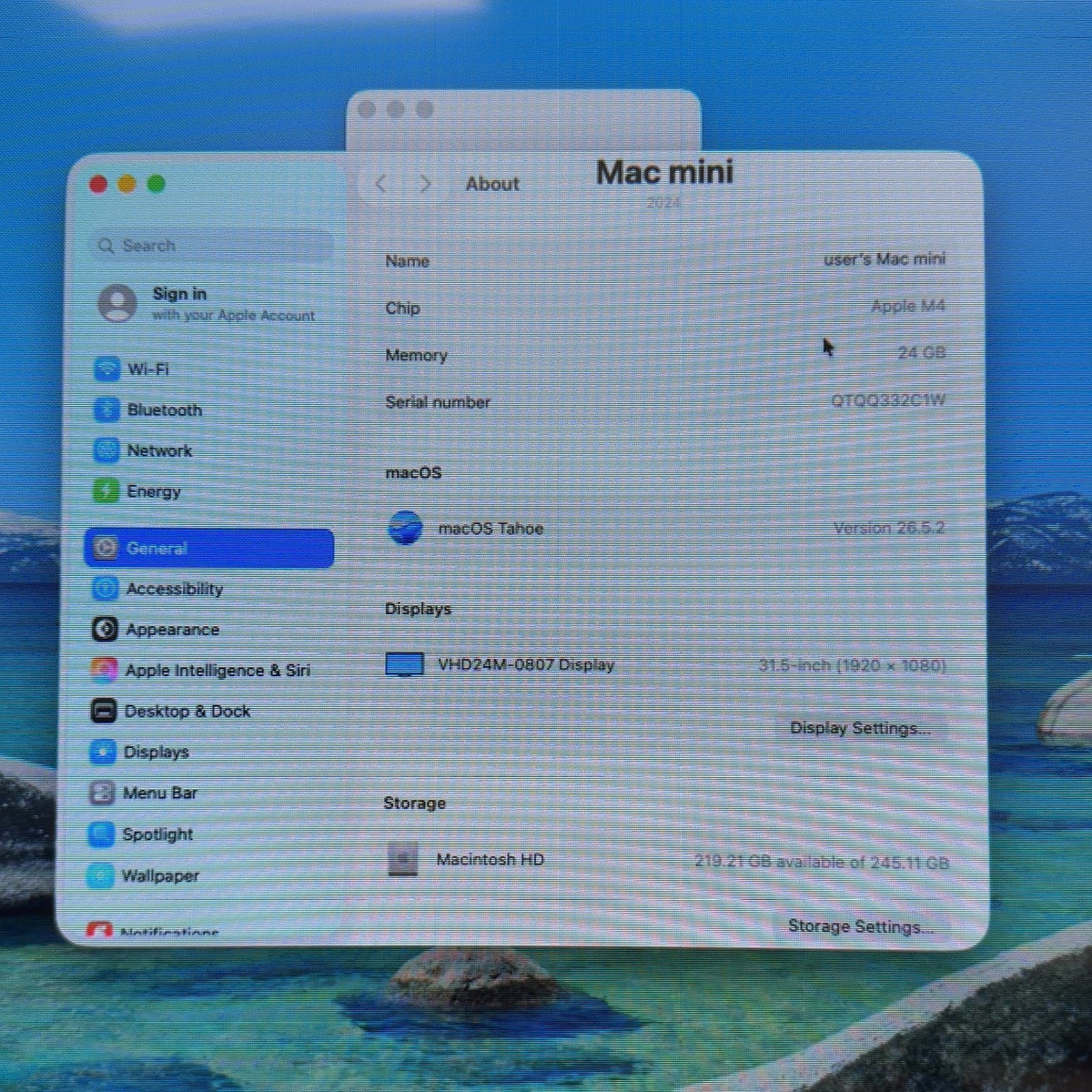Click the VHD24M-0807 Display label
The width and height of the screenshot is (1092, 1092).
526,665
